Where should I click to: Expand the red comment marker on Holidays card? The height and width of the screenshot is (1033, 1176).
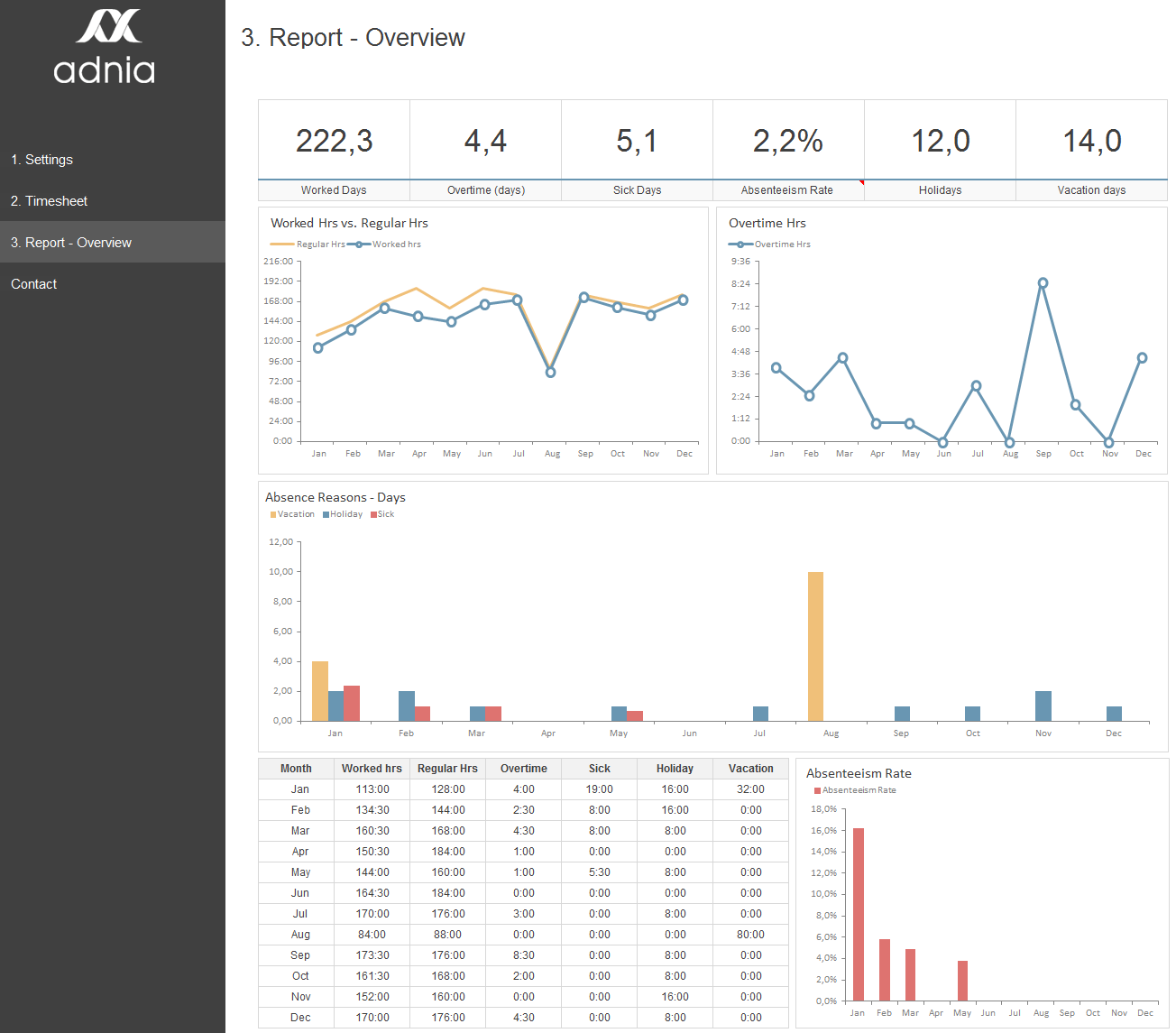(863, 182)
